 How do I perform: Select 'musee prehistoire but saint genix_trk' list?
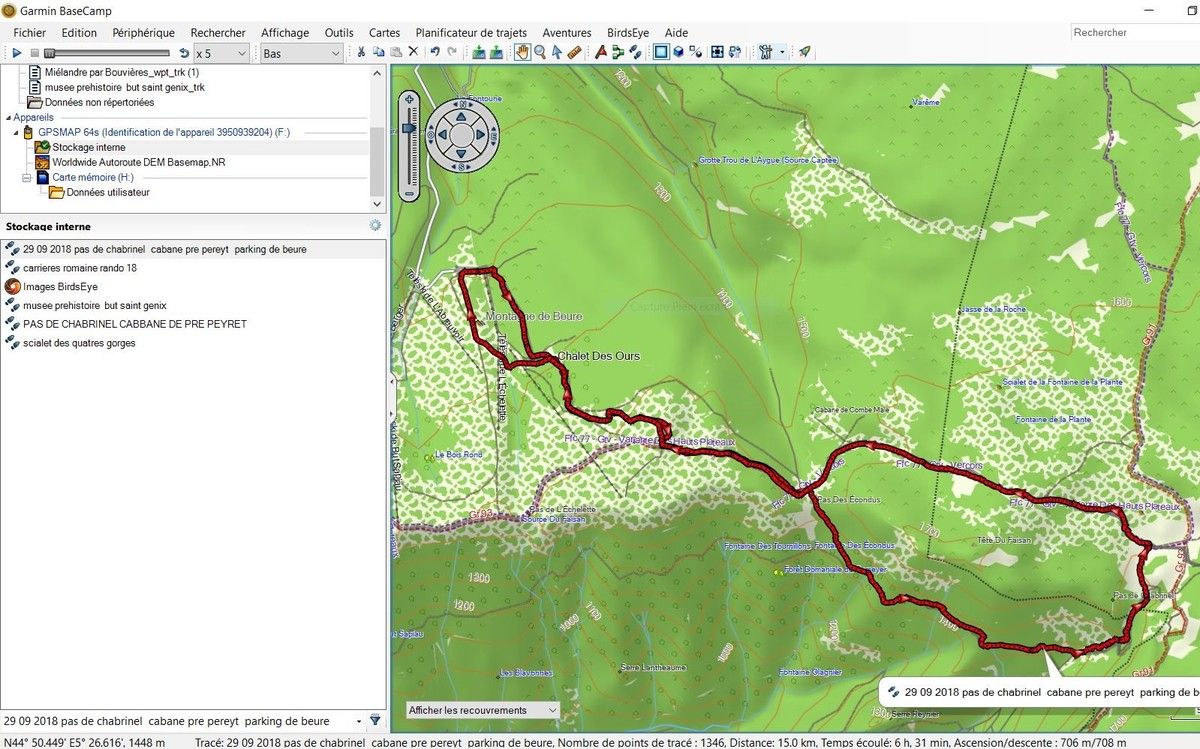tap(124, 87)
